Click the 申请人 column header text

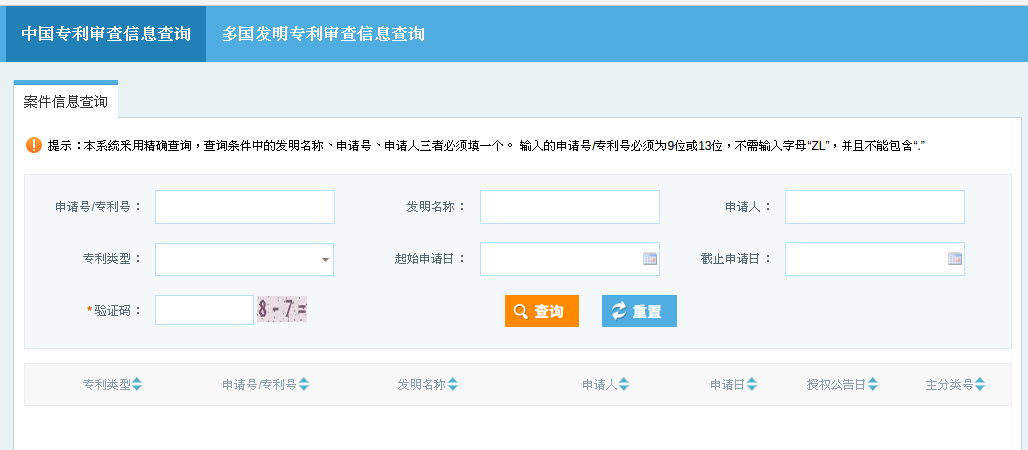click(x=600, y=385)
